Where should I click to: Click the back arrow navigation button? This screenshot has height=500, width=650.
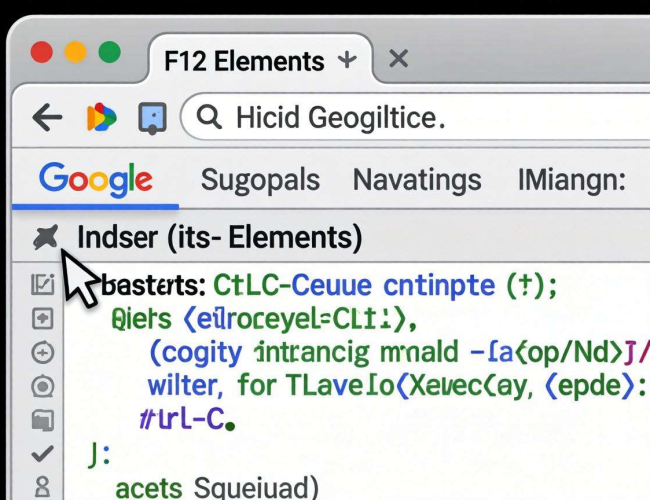[x=47, y=118]
